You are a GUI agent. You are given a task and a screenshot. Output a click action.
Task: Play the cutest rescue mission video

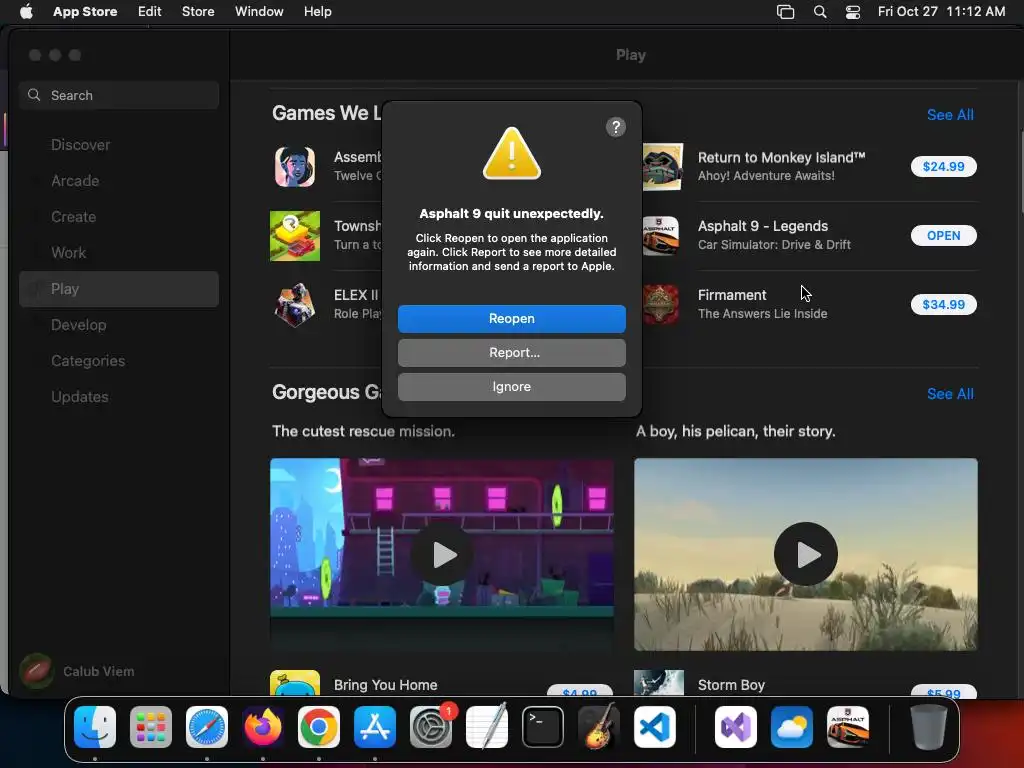(442, 554)
